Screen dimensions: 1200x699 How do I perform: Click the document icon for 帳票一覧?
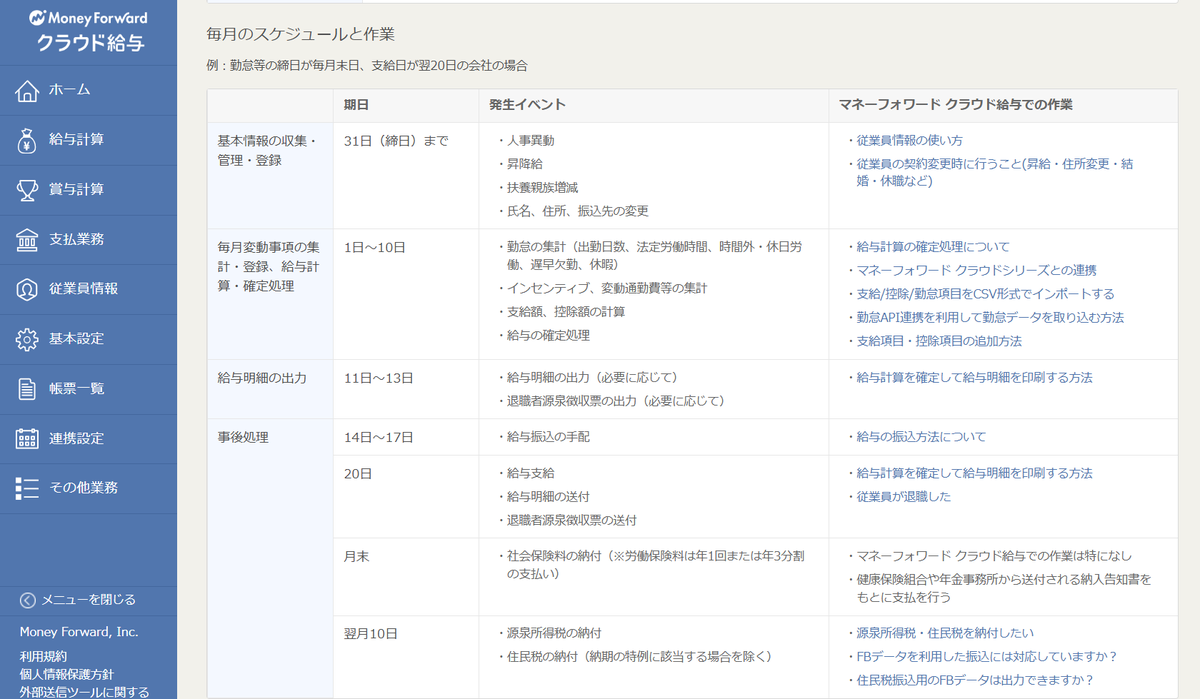(27, 389)
